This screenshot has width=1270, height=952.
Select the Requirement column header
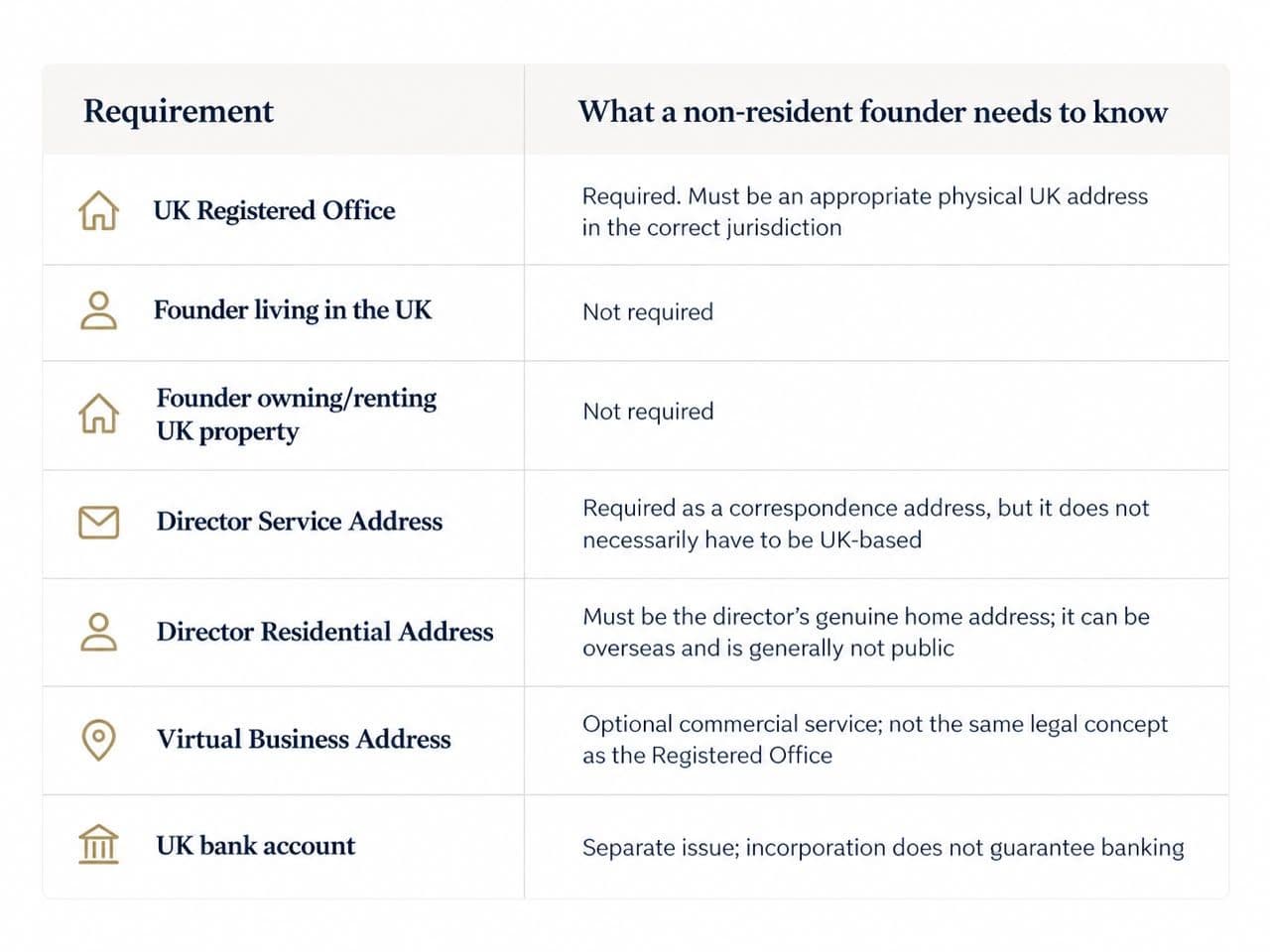tap(179, 111)
